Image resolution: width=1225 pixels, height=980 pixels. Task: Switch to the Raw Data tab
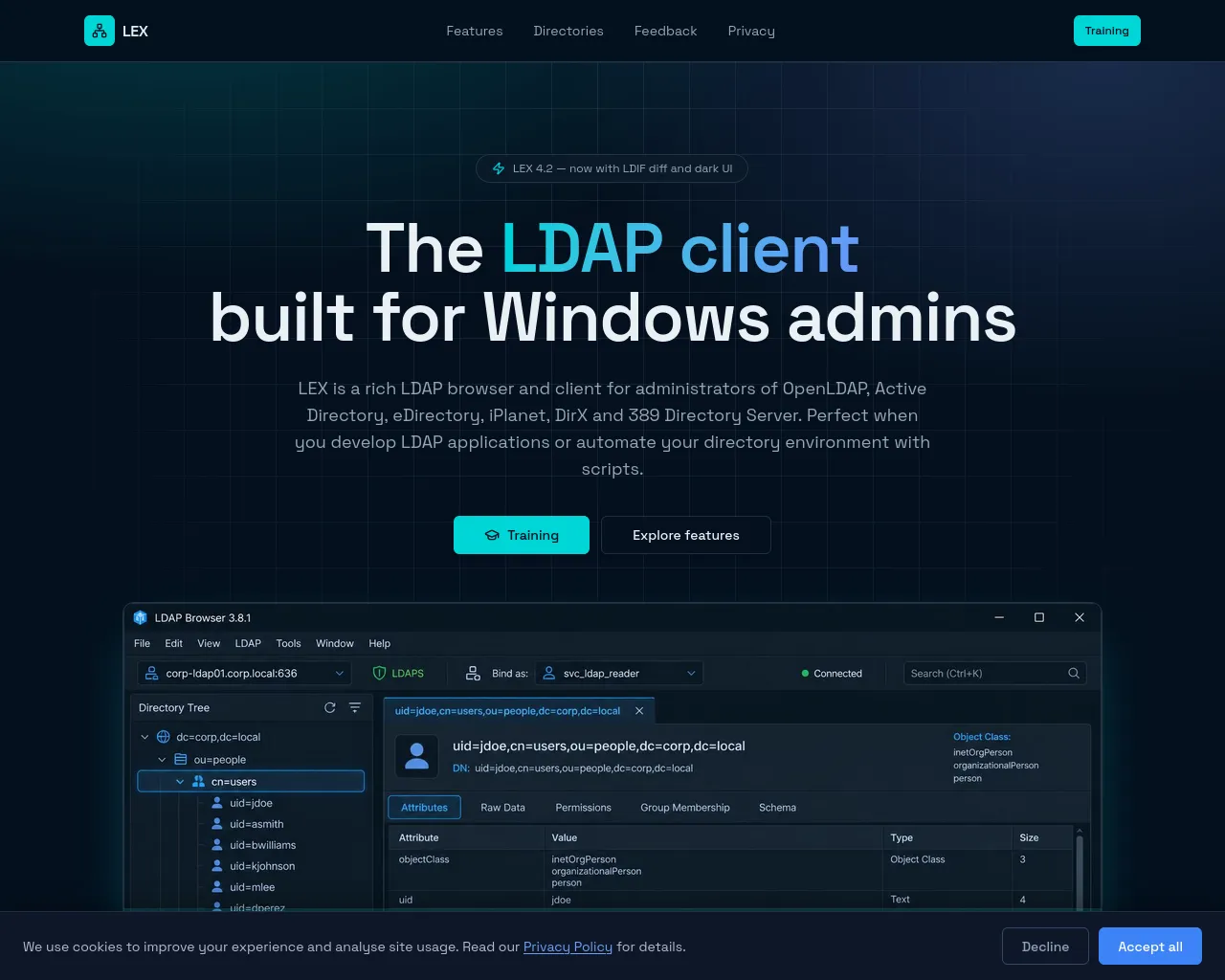click(x=502, y=808)
